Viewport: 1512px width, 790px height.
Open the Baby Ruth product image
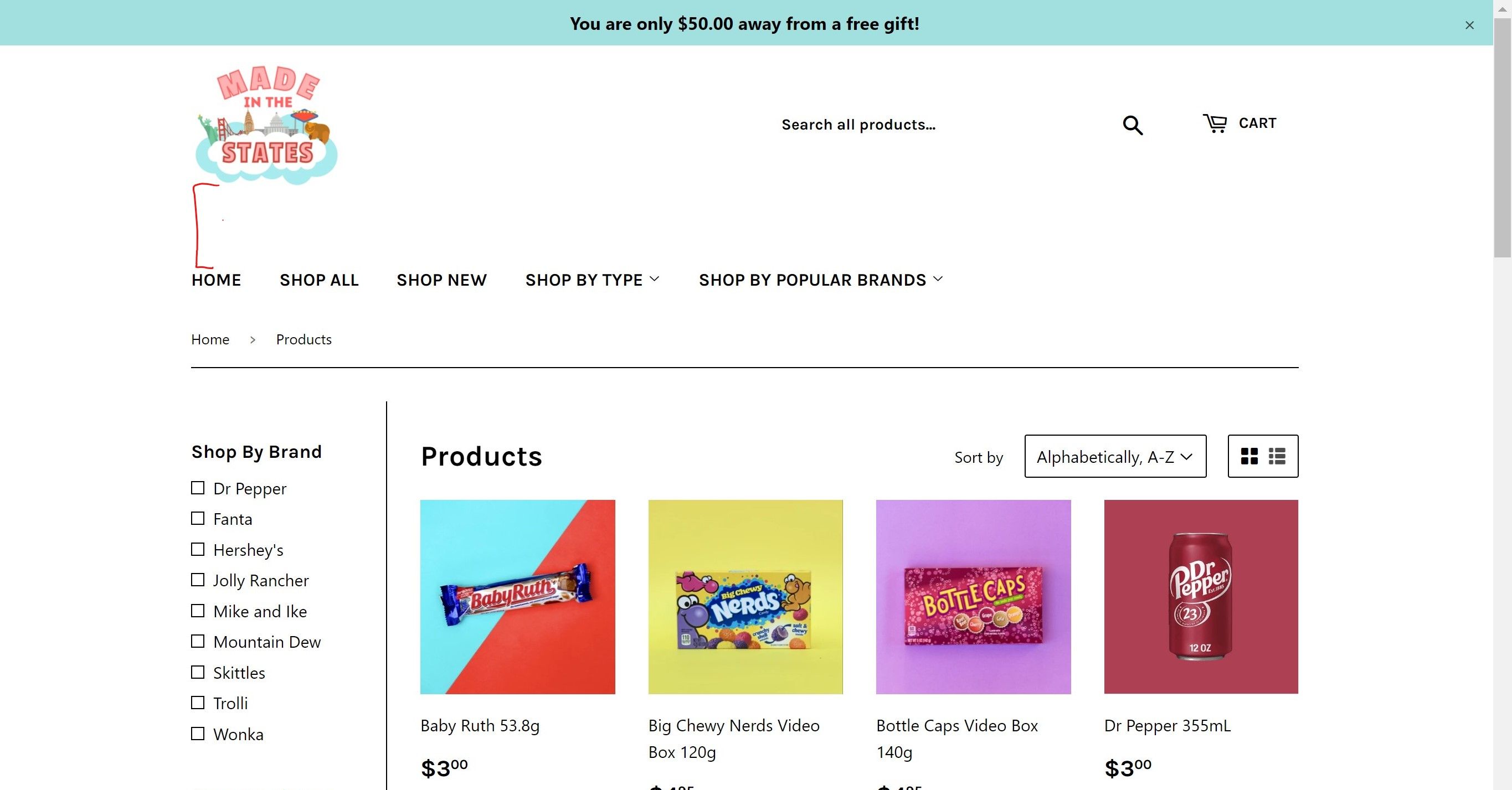[x=517, y=596]
